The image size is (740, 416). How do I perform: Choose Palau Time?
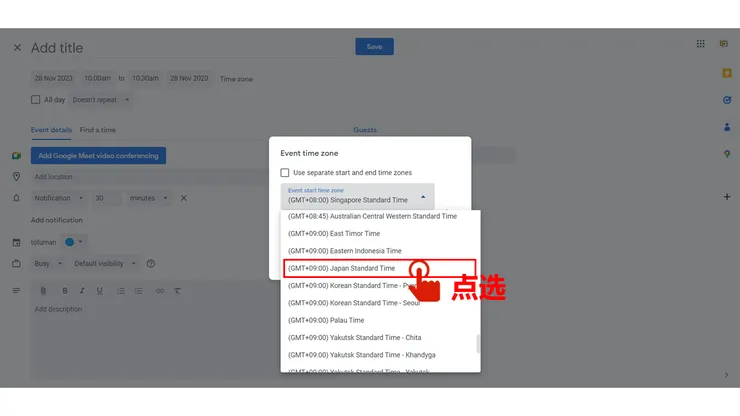tap(380, 320)
